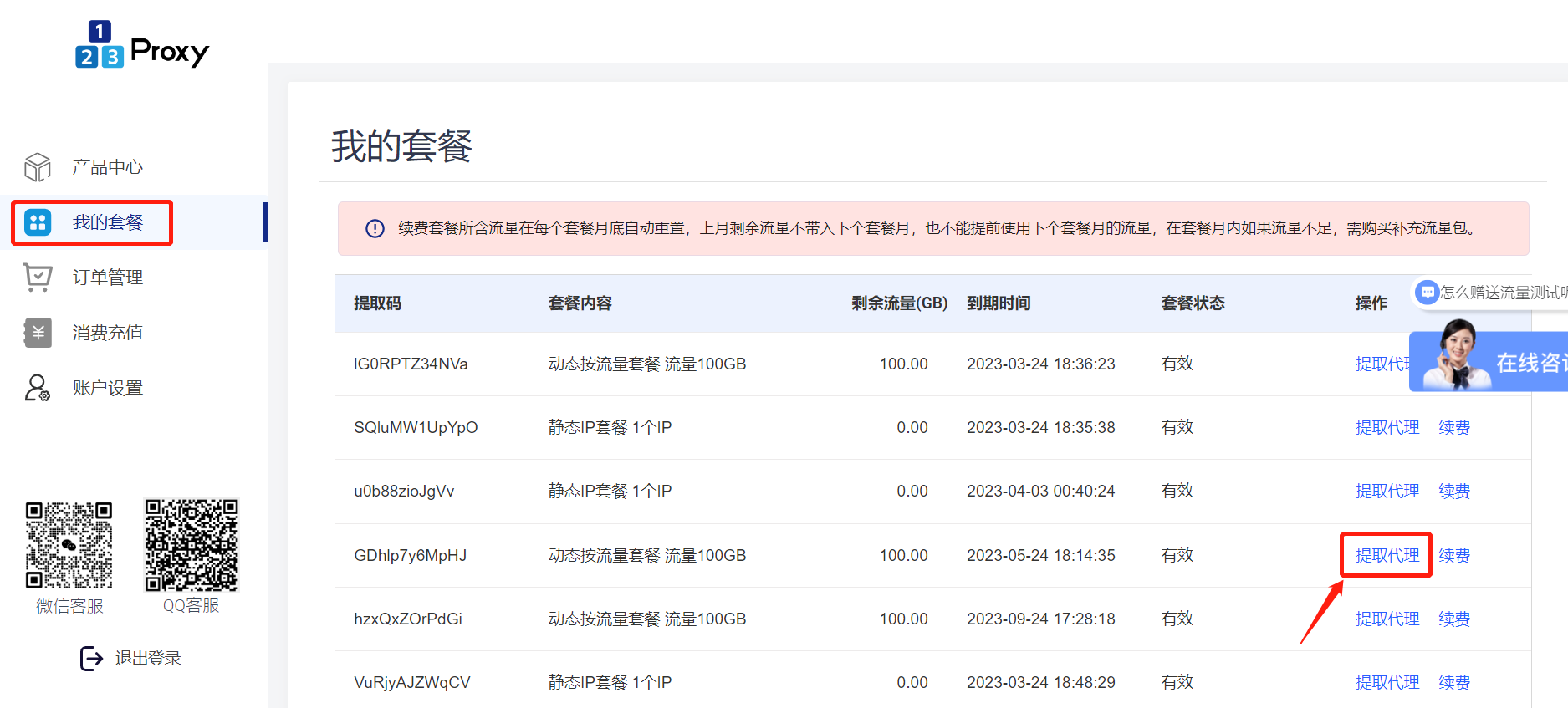Viewport: 1568px width, 708px height.
Task: Click the product center cube icon
Action: click(x=38, y=167)
